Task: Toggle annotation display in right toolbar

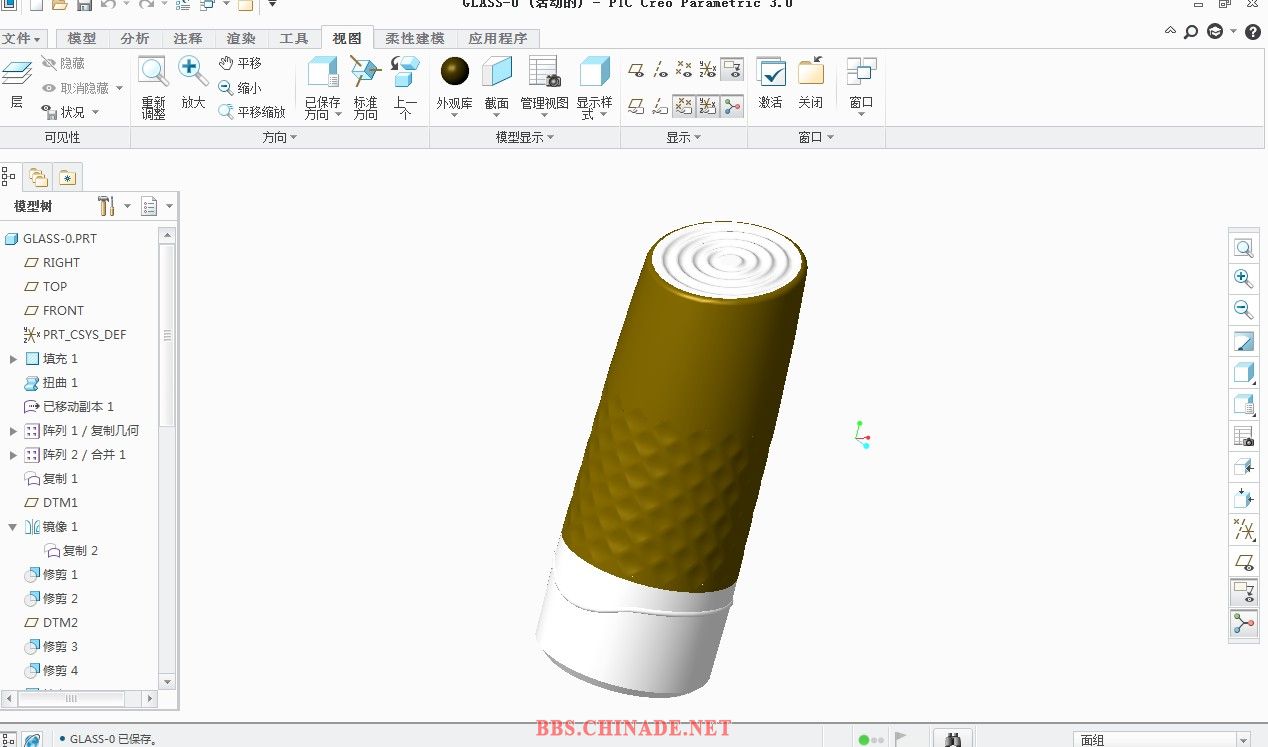Action: pyautogui.click(x=1243, y=592)
